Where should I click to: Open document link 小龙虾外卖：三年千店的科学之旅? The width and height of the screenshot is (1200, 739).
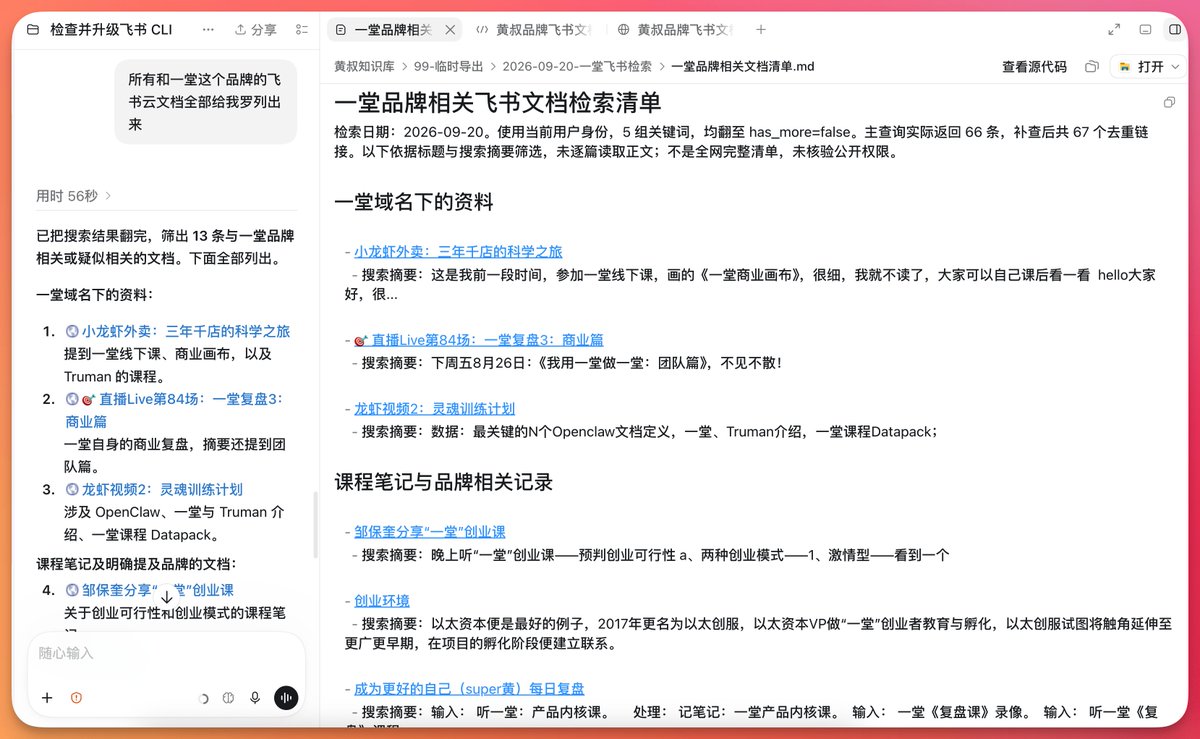(x=458, y=252)
